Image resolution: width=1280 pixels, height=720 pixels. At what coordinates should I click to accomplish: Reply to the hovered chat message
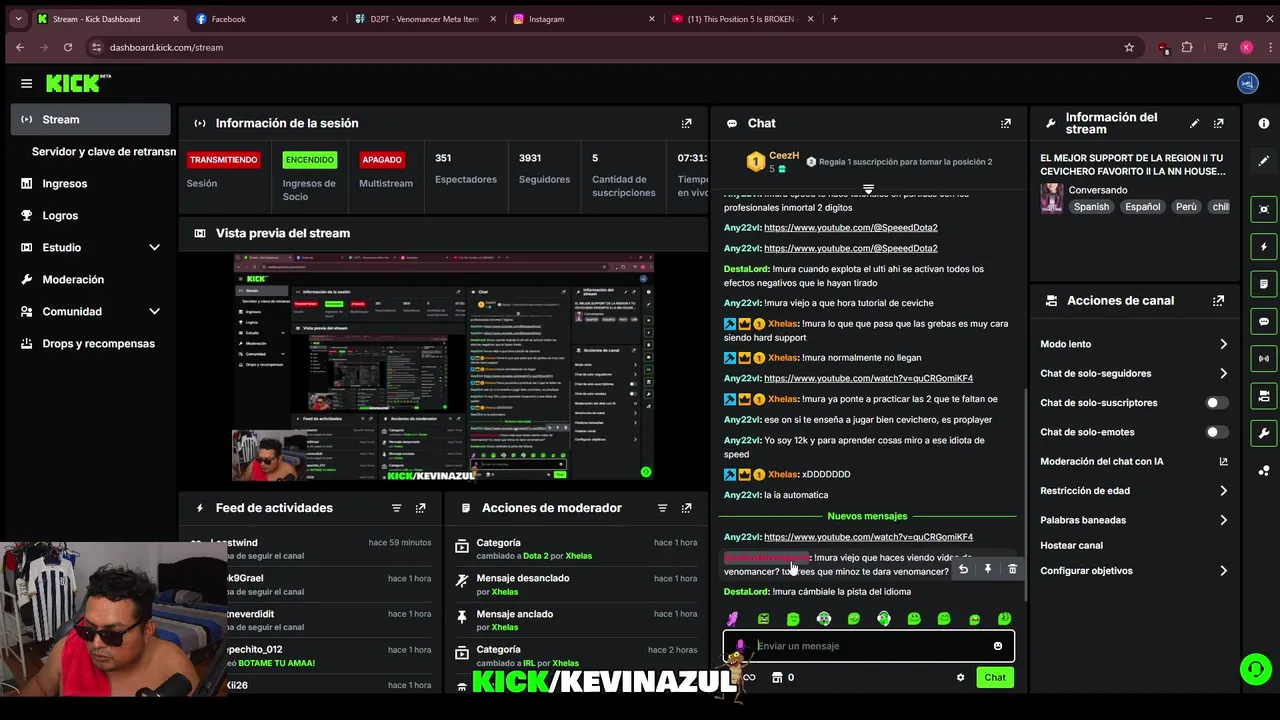963,569
